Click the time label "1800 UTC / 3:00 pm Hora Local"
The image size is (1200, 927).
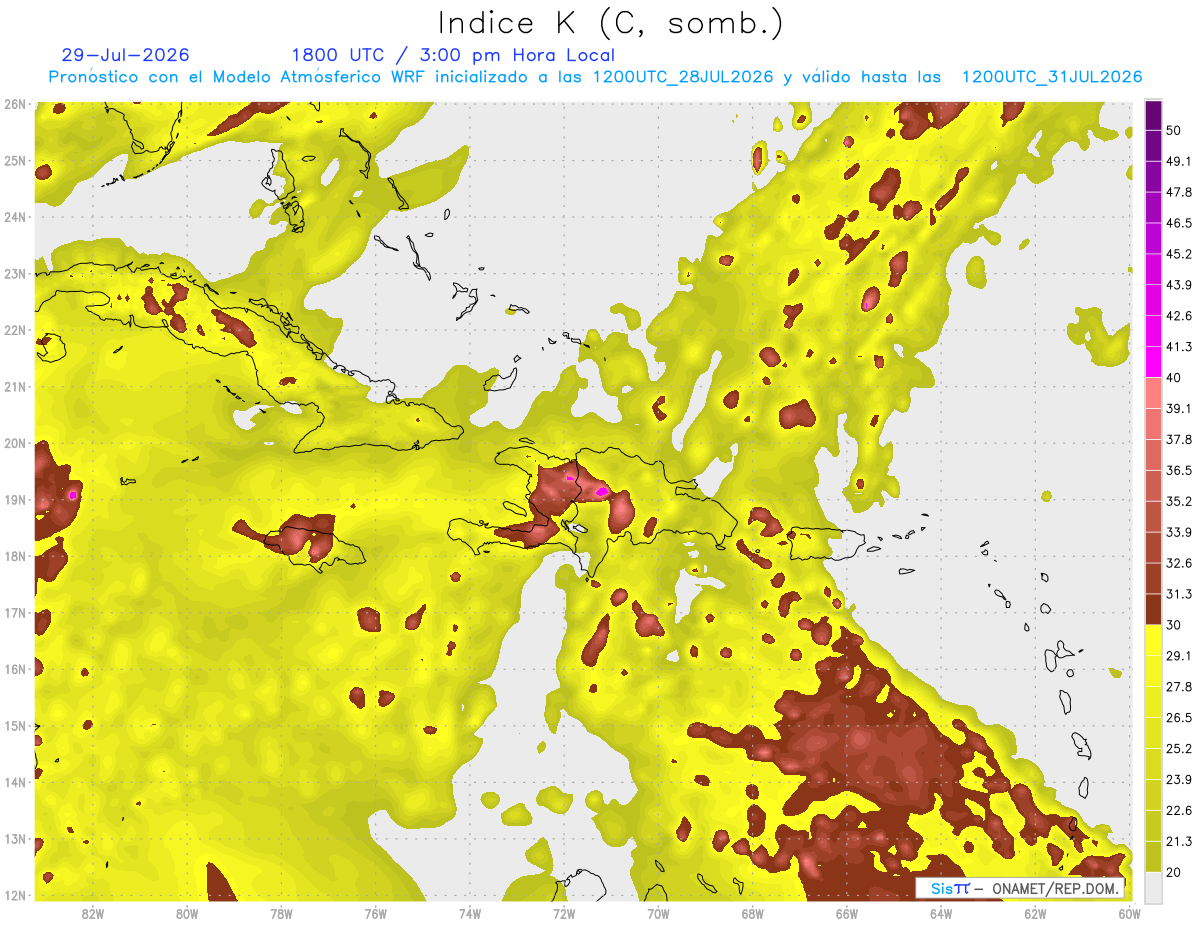tap(453, 55)
